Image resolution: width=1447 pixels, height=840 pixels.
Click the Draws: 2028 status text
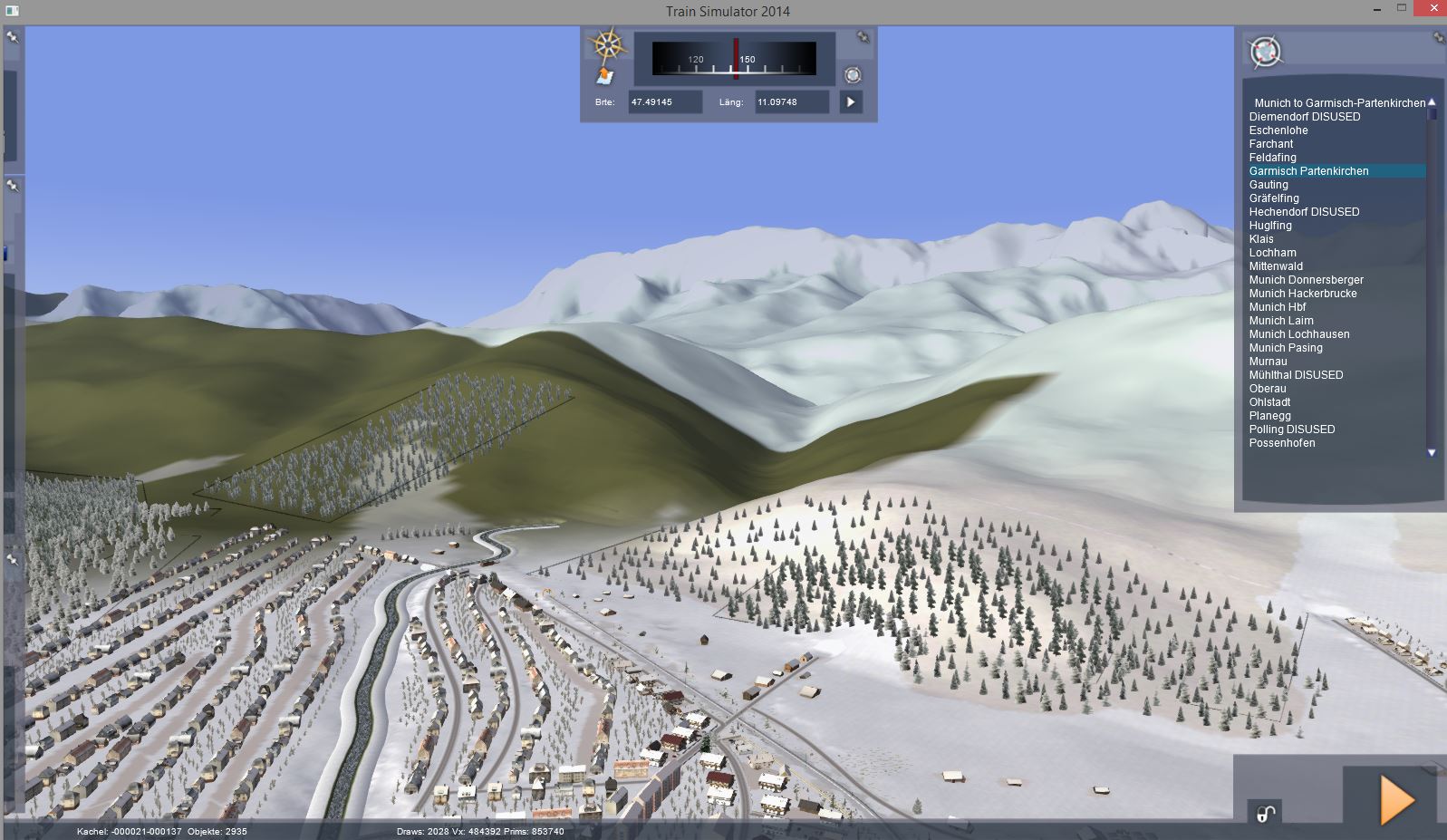(x=422, y=831)
